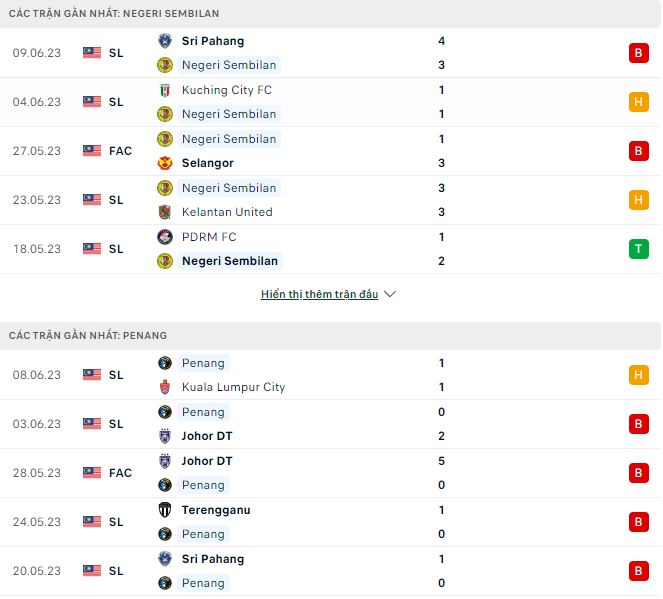
Task: Click the orange H badge for Kuching City match
Action: (638, 102)
